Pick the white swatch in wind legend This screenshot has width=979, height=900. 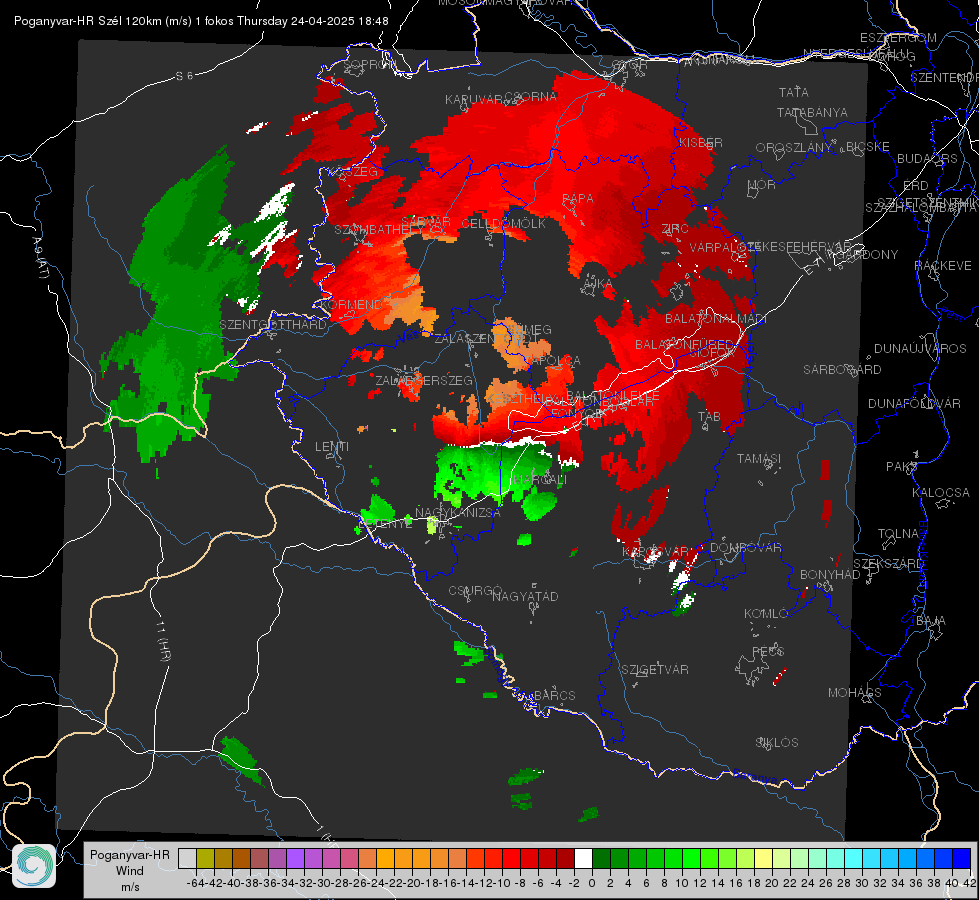coord(583,858)
